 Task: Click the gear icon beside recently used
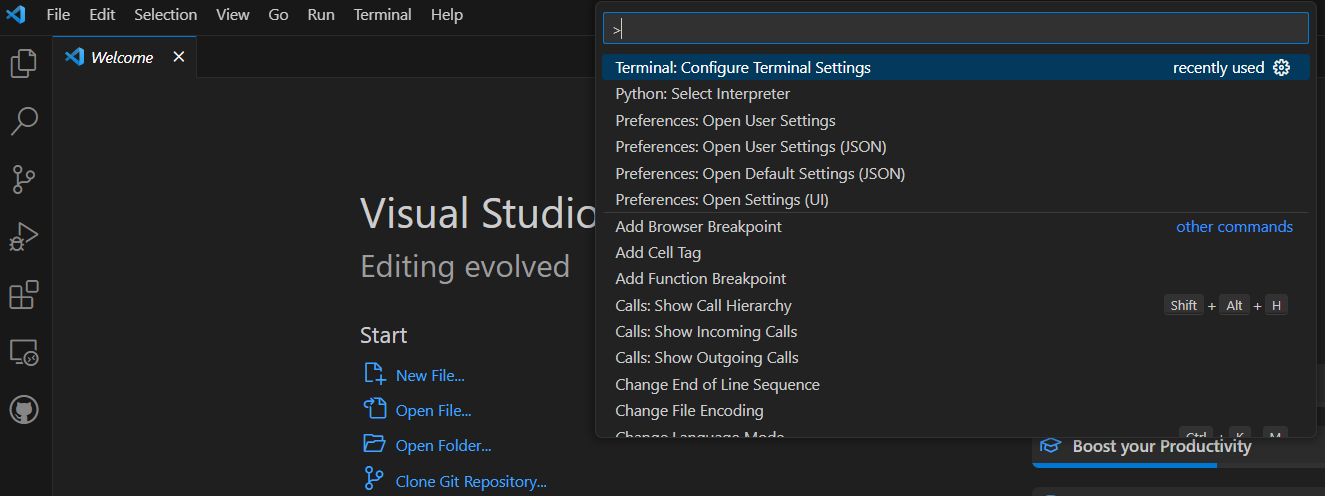pyautogui.click(x=1282, y=68)
